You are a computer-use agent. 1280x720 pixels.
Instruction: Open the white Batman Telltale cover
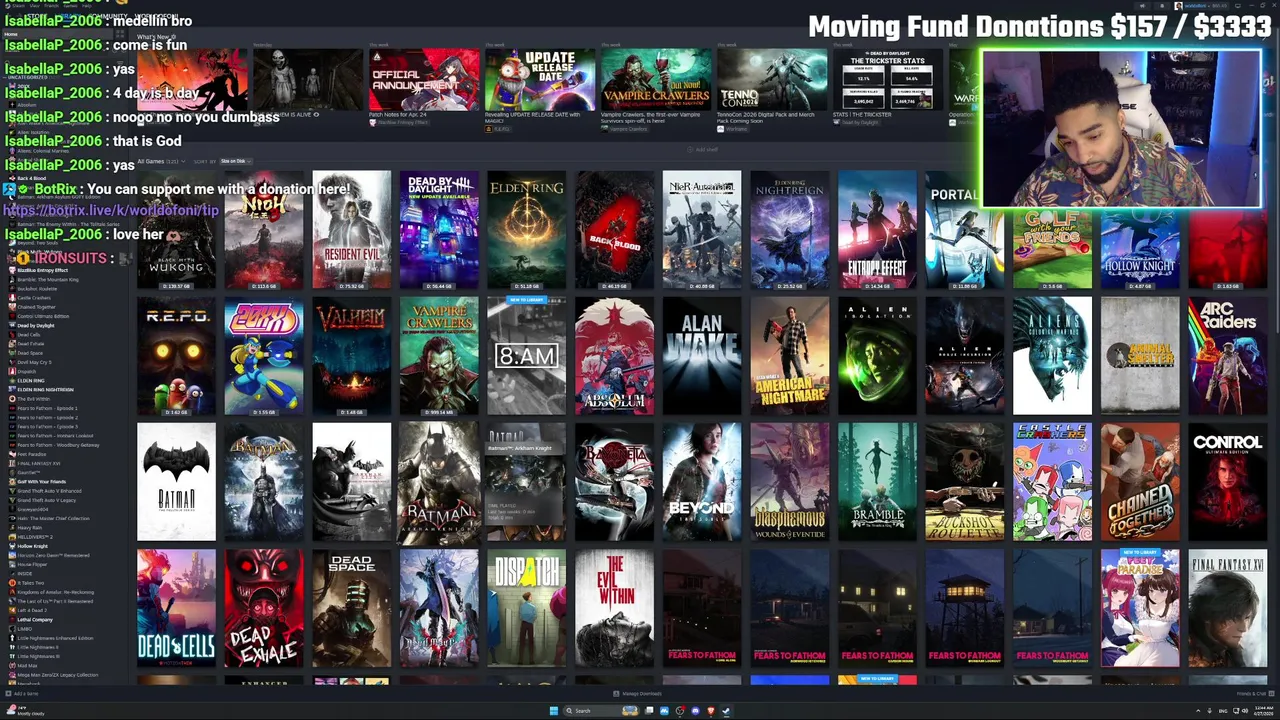click(x=176, y=482)
